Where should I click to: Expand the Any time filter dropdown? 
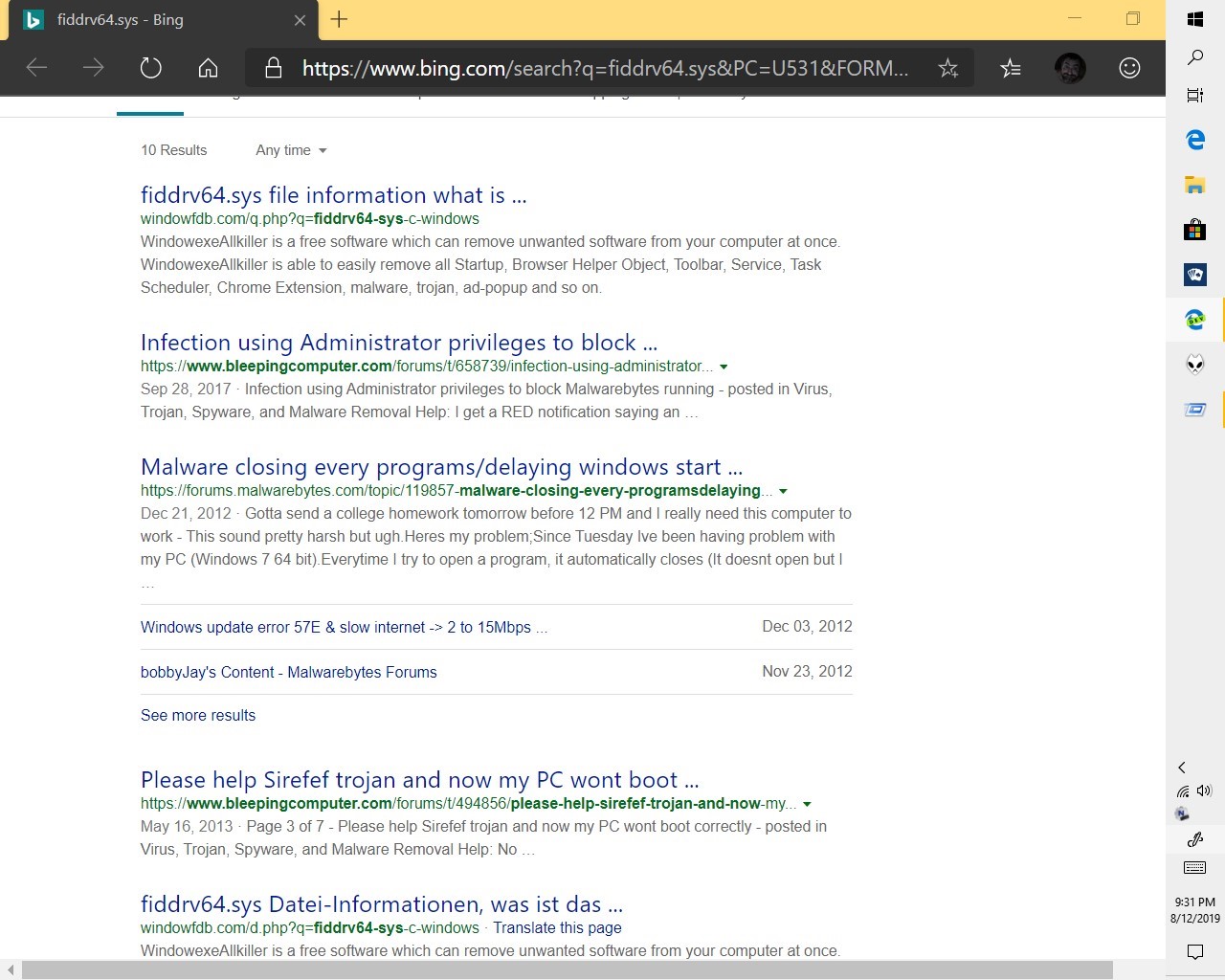click(x=291, y=150)
